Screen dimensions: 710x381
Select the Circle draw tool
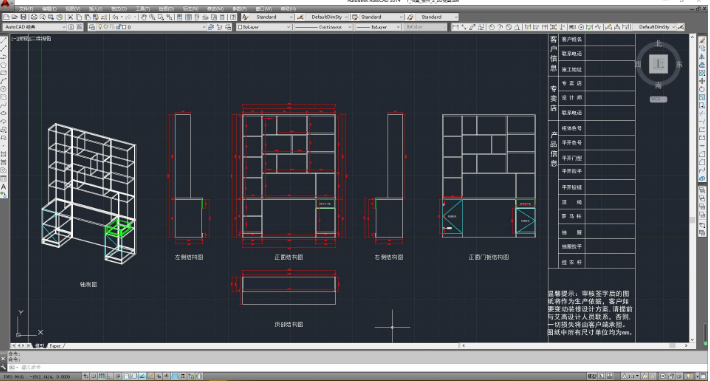pyautogui.click(x=4, y=89)
